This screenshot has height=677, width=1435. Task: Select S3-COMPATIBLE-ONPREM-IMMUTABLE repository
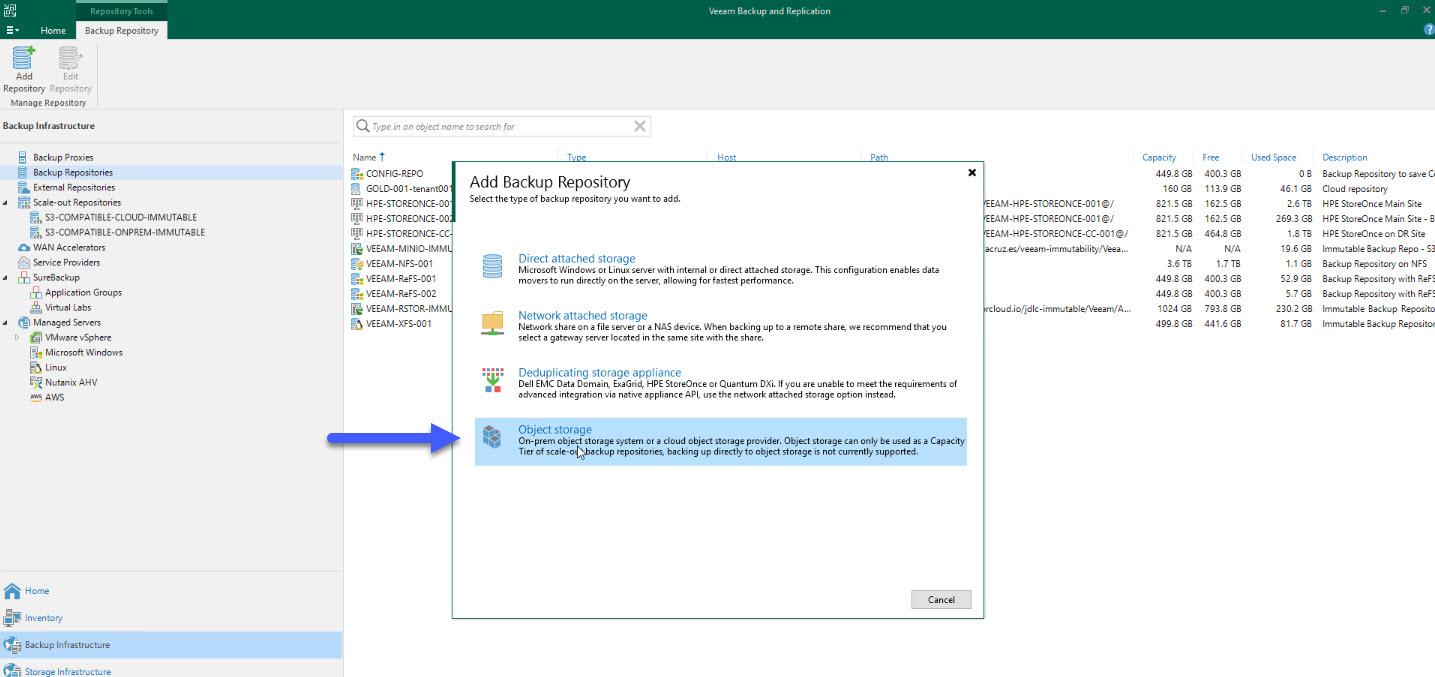[125, 232]
